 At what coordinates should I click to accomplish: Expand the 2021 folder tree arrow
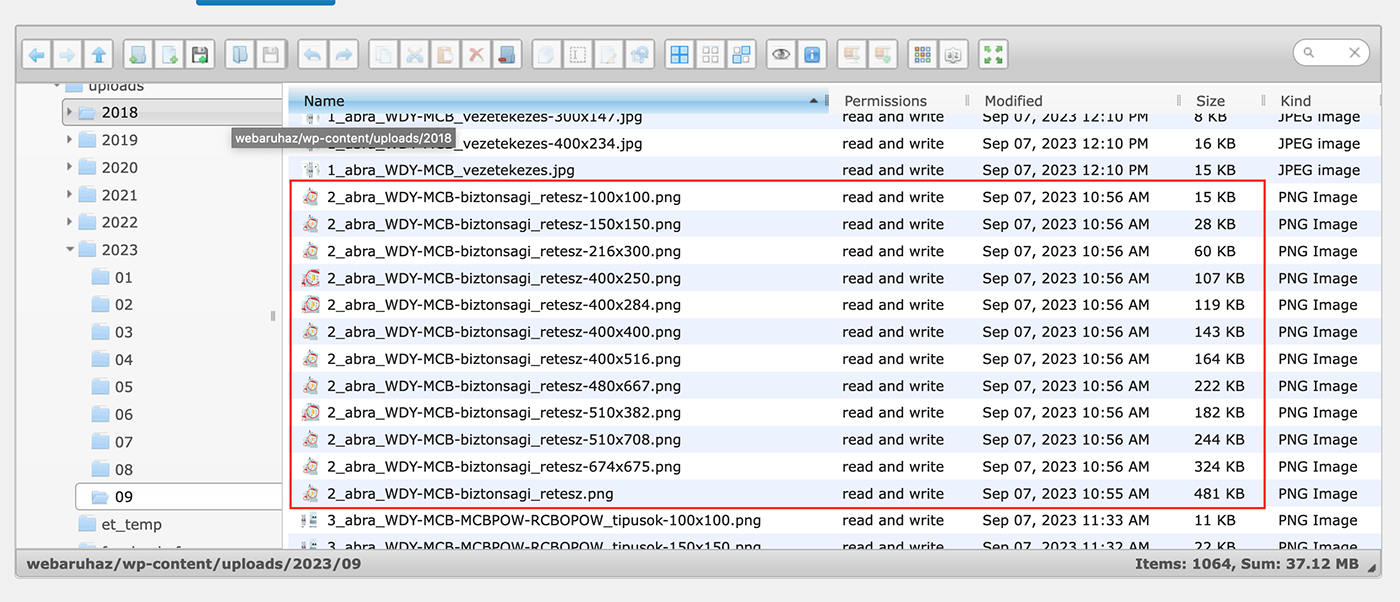click(x=70, y=195)
